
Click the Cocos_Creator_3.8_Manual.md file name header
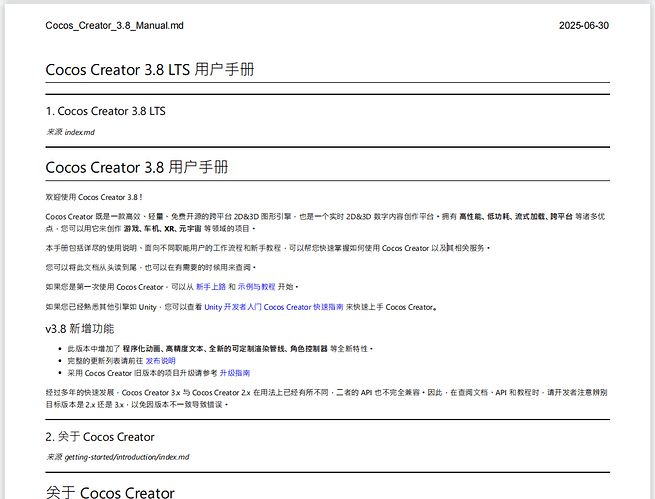click(x=114, y=25)
